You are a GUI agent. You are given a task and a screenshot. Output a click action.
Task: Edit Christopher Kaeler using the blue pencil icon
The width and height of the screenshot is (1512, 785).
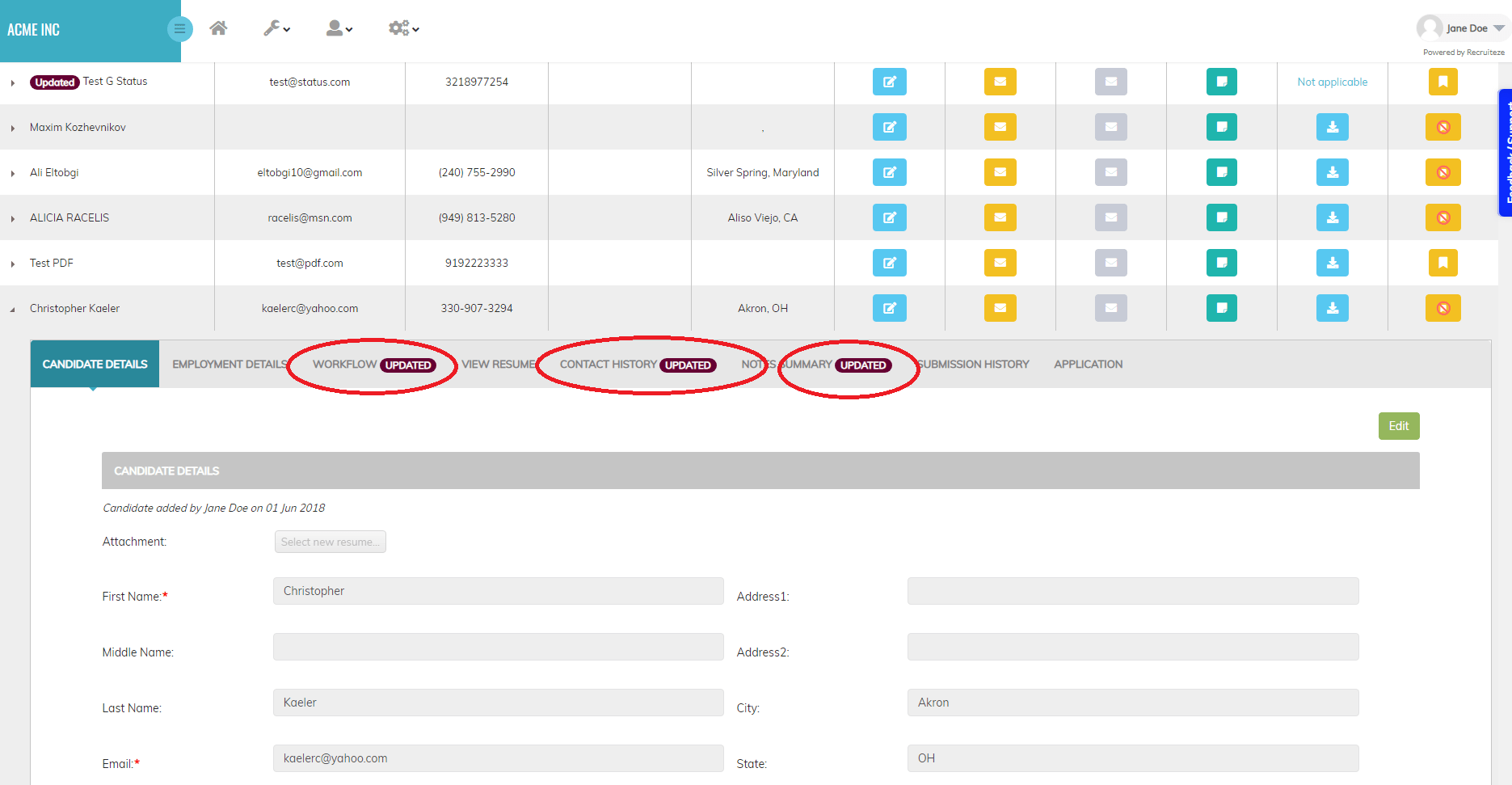(x=890, y=308)
